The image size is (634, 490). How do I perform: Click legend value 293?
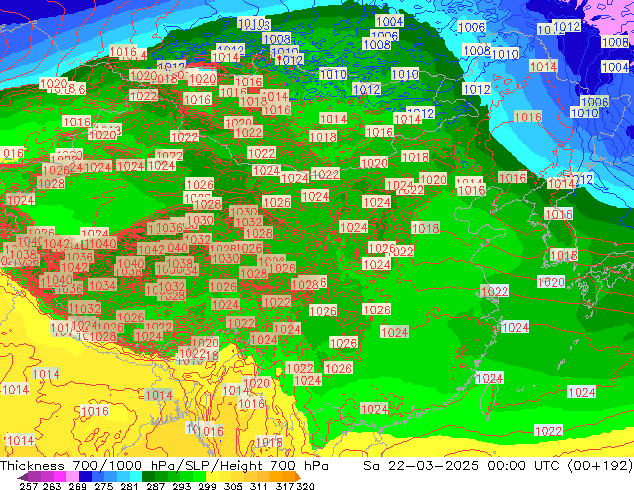[x=181, y=486]
